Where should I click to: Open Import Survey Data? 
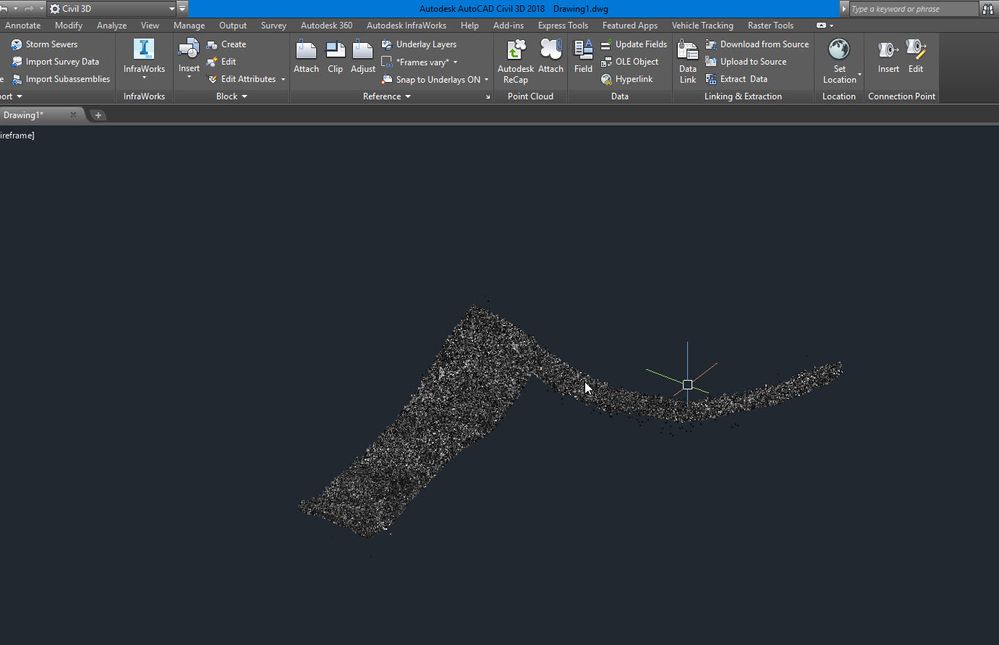tap(55, 62)
